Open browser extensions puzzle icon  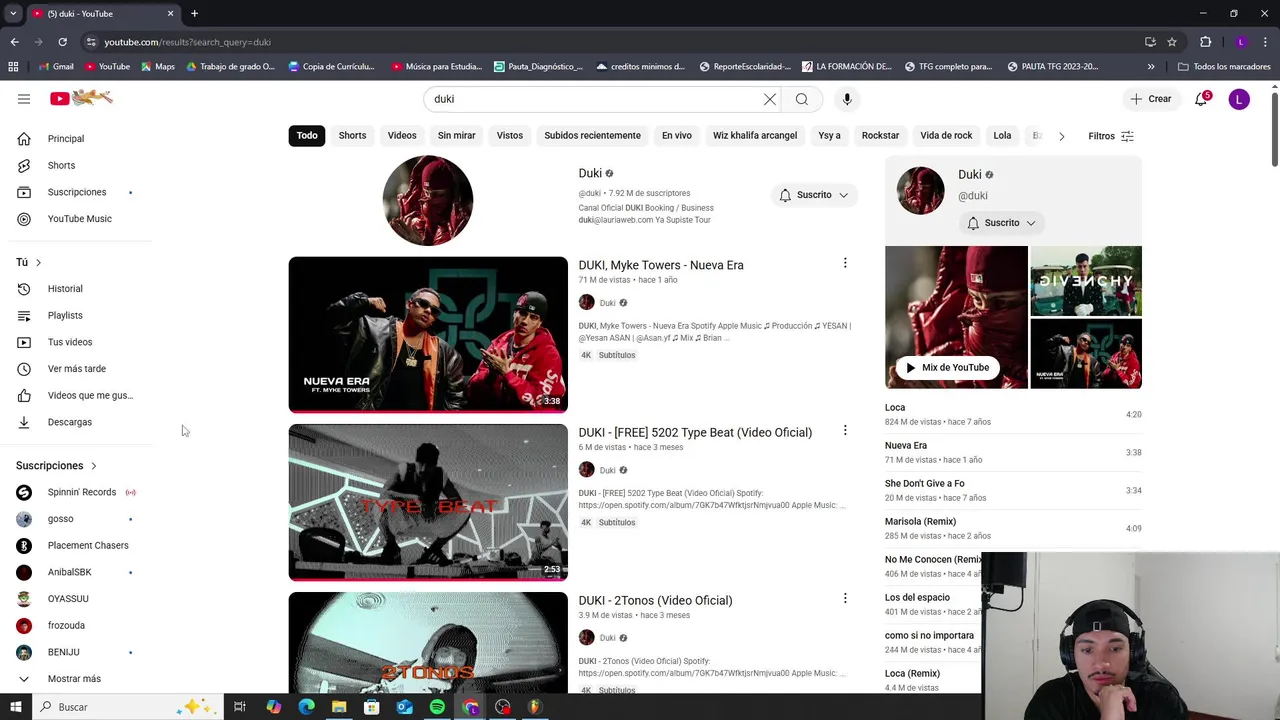pos(1205,42)
